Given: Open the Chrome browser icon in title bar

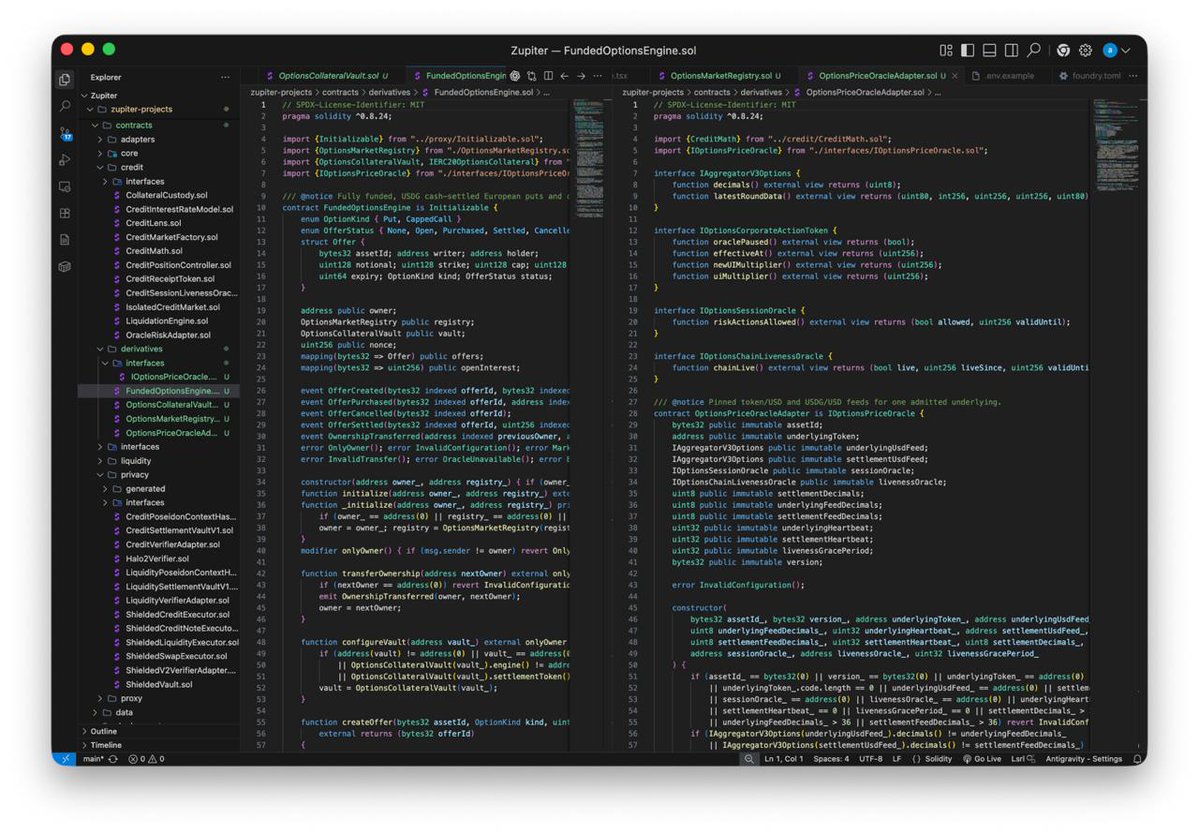Looking at the screenshot, I should pyautogui.click(x=1063, y=50).
